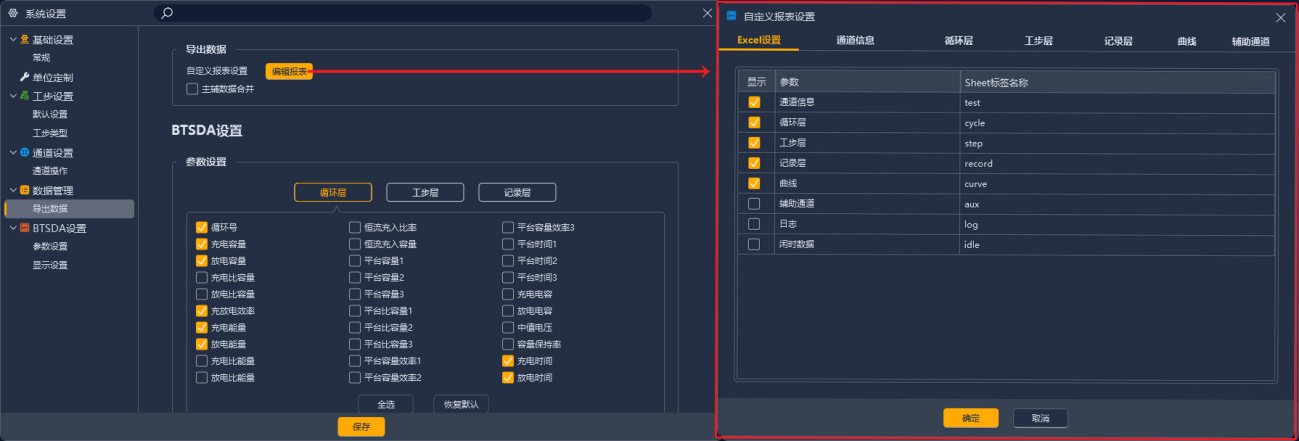1299x441 pixels.
Task: Uncheck the 充电时间 checkbox
Action: click(x=508, y=361)
